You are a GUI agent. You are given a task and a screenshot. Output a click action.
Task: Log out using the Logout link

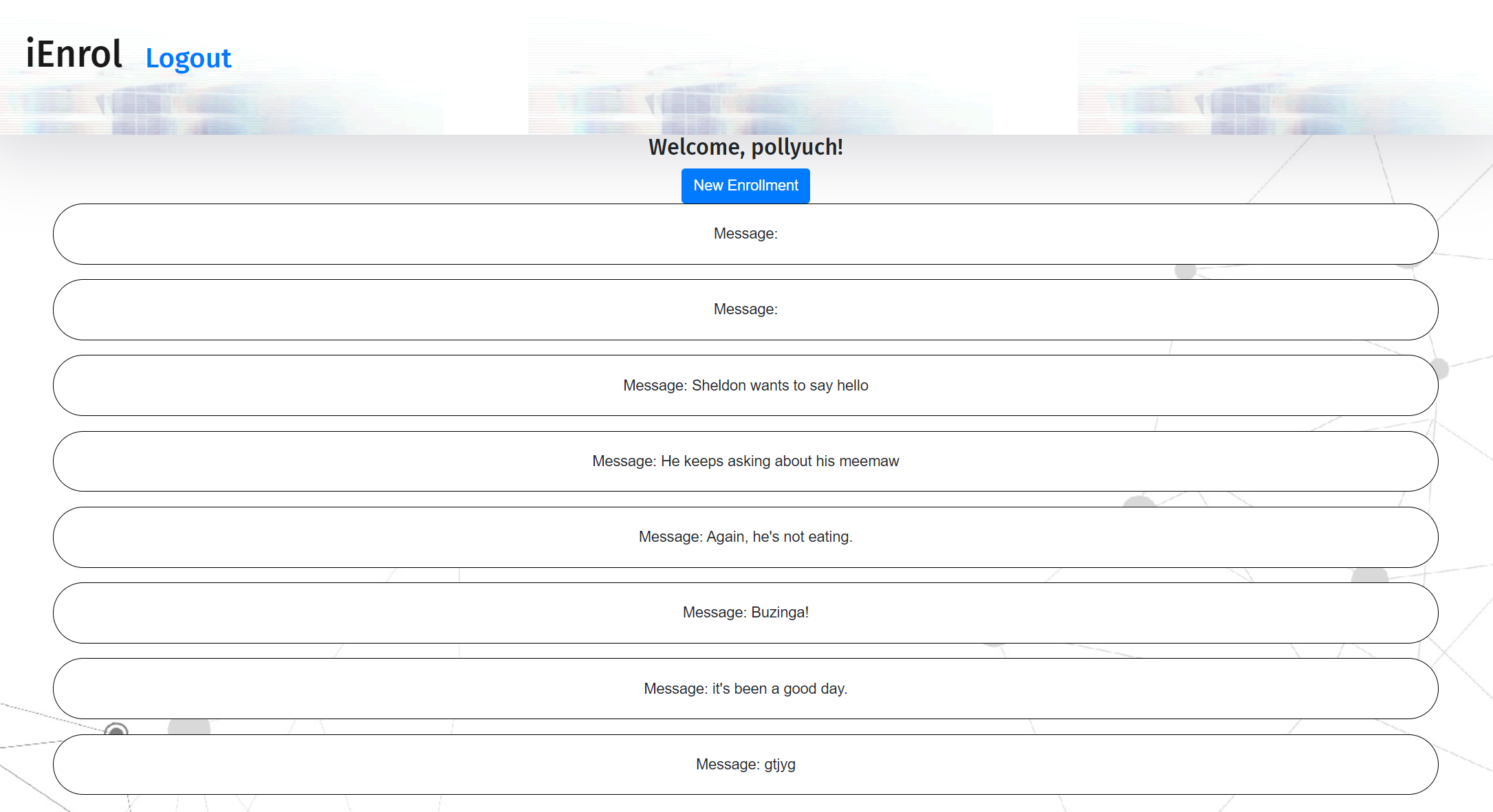click(x=188, y=58)
